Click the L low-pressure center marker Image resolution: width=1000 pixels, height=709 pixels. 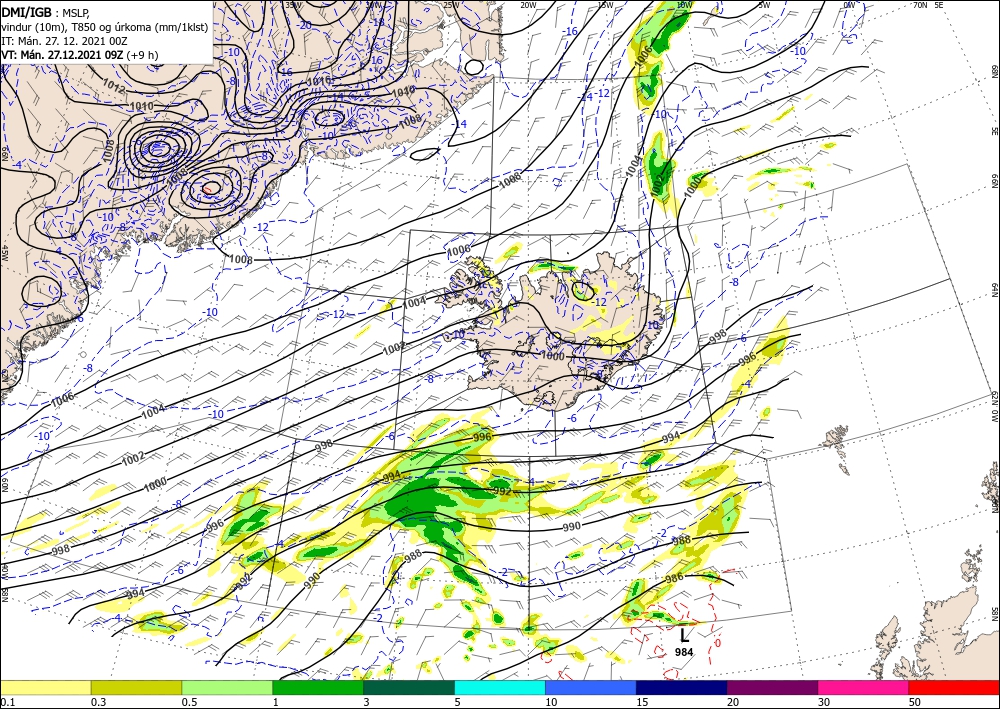[x=684, y=635]
